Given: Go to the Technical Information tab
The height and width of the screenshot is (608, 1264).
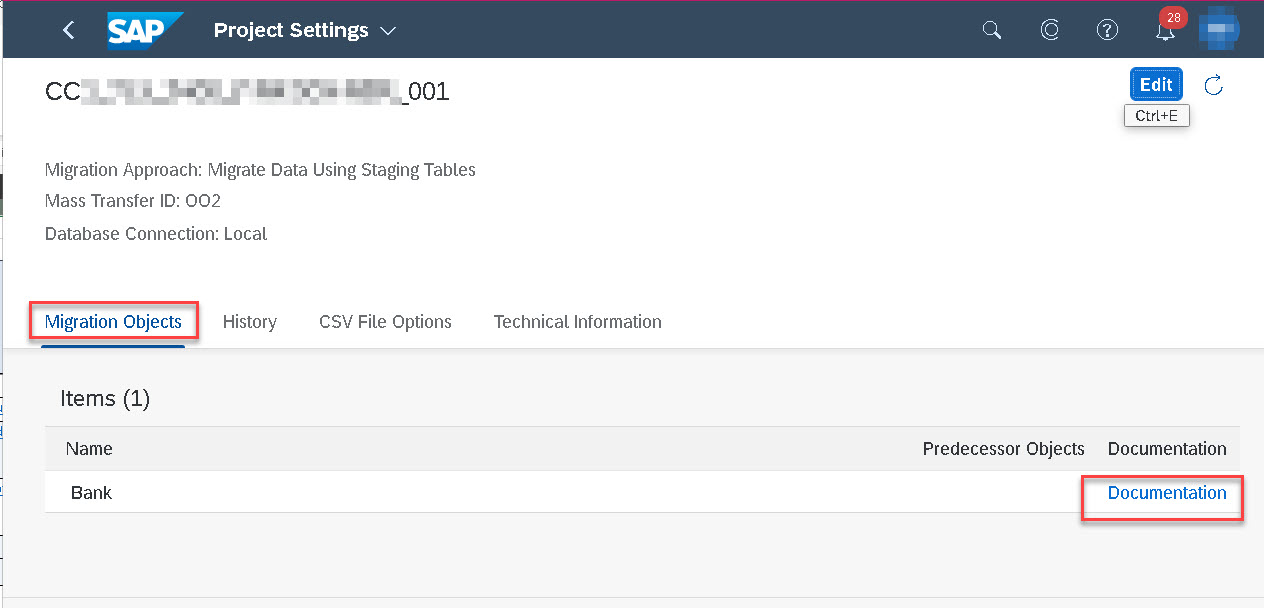Looking at the screenshot, I should click(x=577, y=322).
